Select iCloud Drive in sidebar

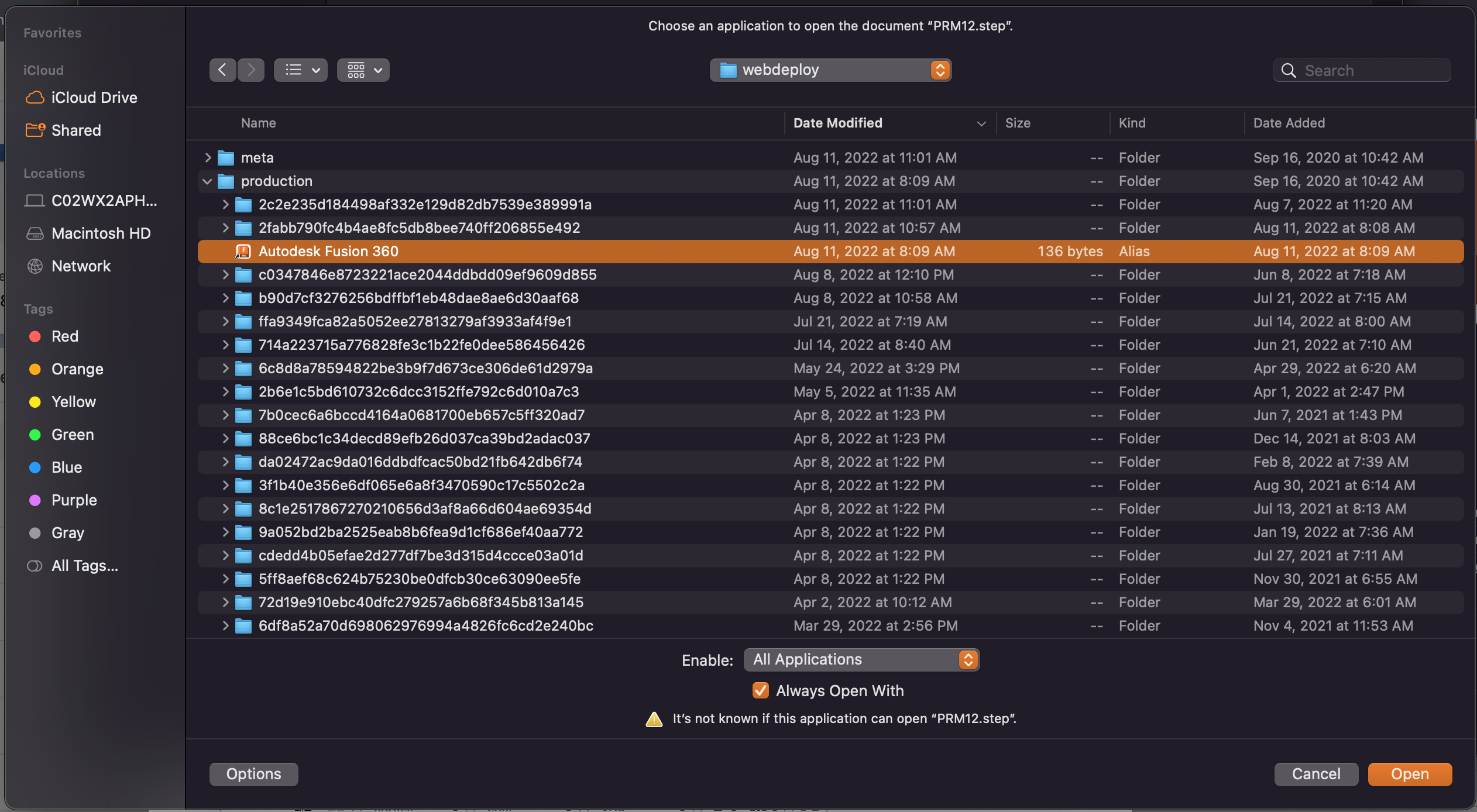click(94, 98)
